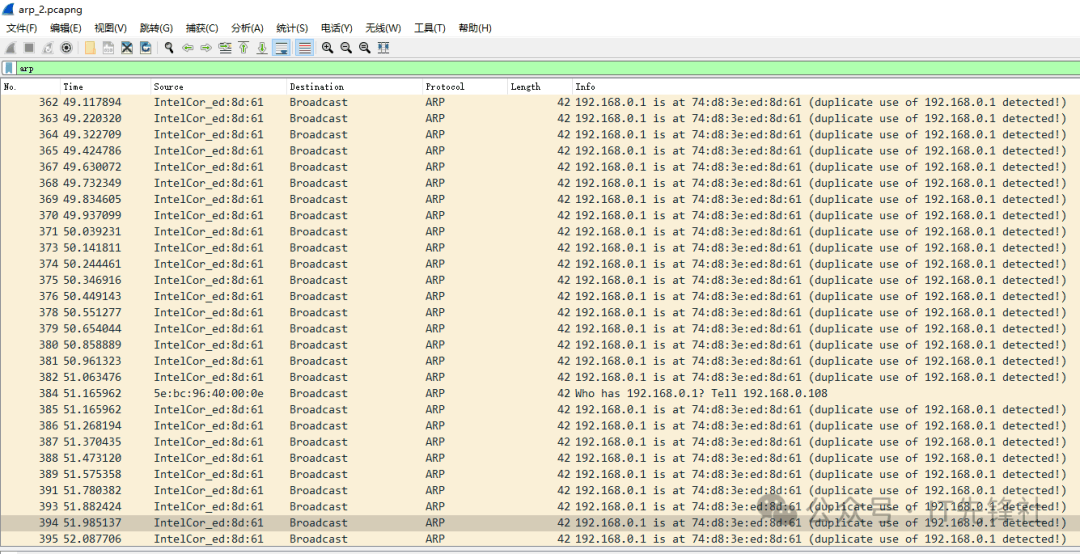Toggle auto-scroll during live capture
Image resolution: width=1080 pixels, height=554 pixels.
pos(281,47)
